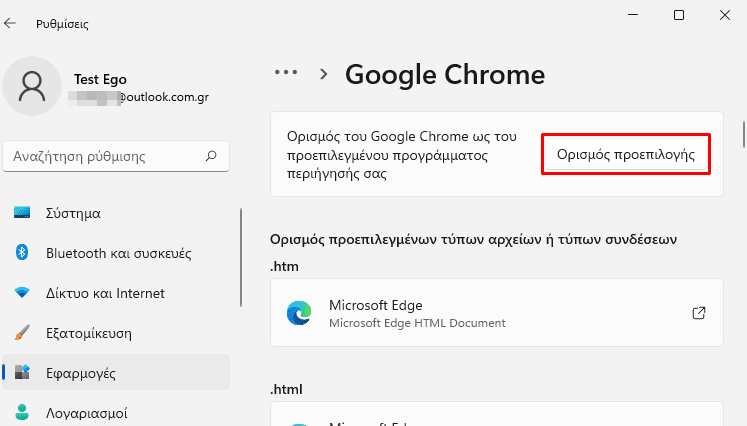Maximize the Settings window
Viewport: 747px width, 426px height.
(679, 15)
